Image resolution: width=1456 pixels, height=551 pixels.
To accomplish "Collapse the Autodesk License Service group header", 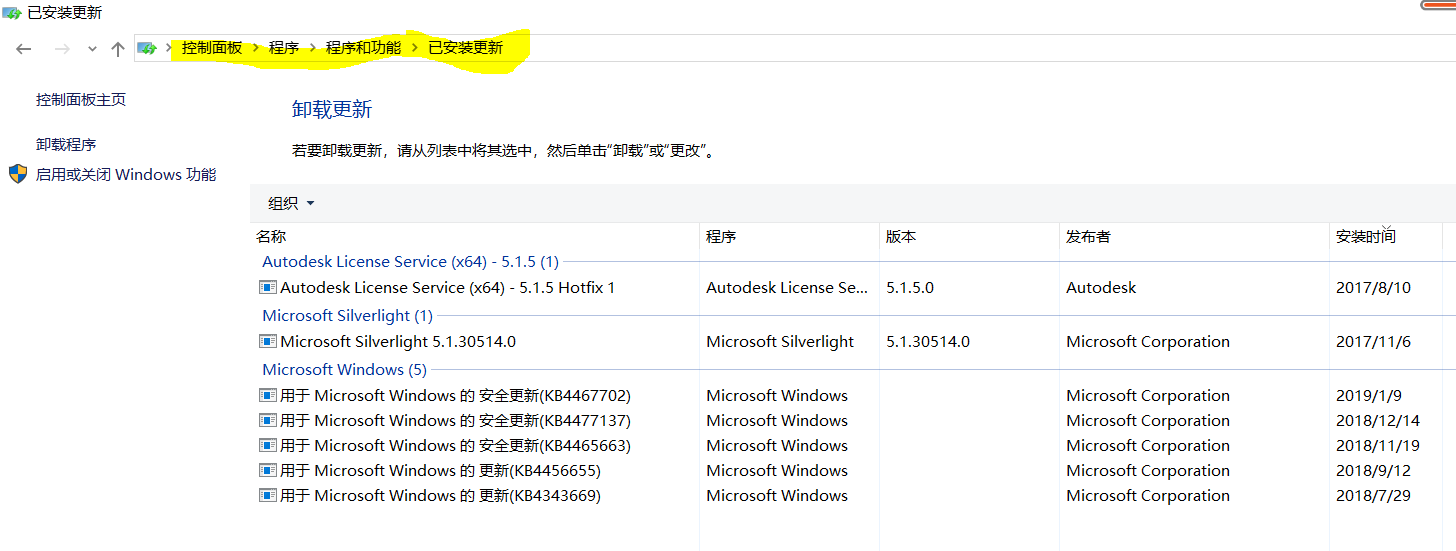I will (410, 262).
